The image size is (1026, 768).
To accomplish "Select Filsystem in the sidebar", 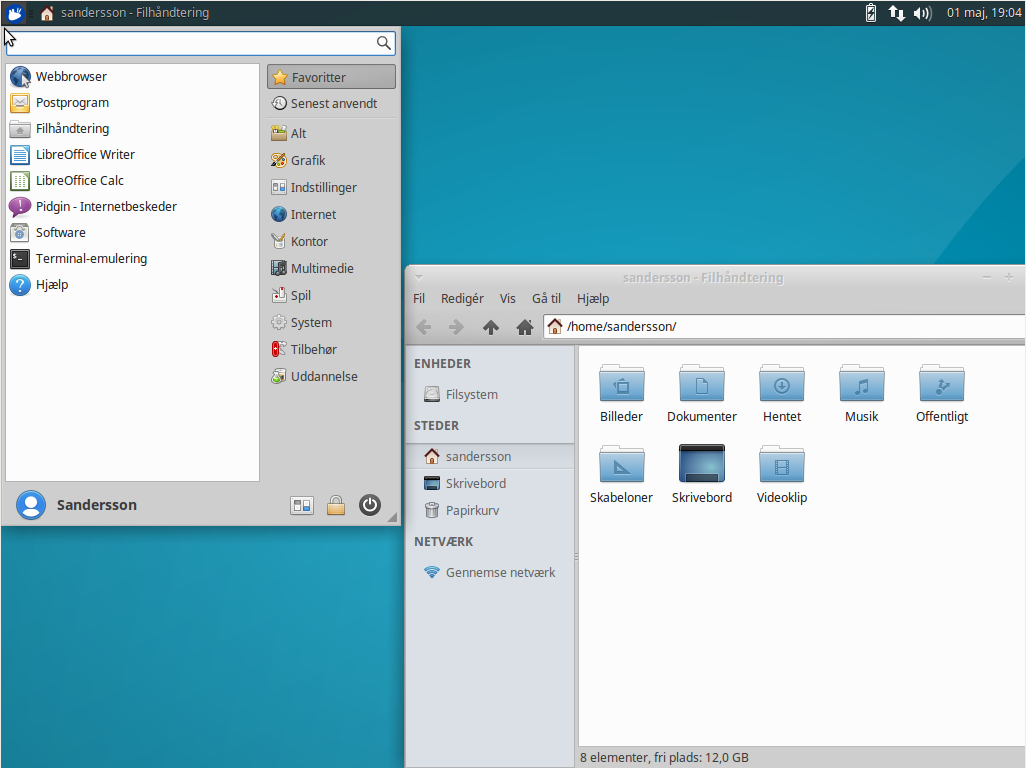I will pyautogui.click(x=490, y=394).
